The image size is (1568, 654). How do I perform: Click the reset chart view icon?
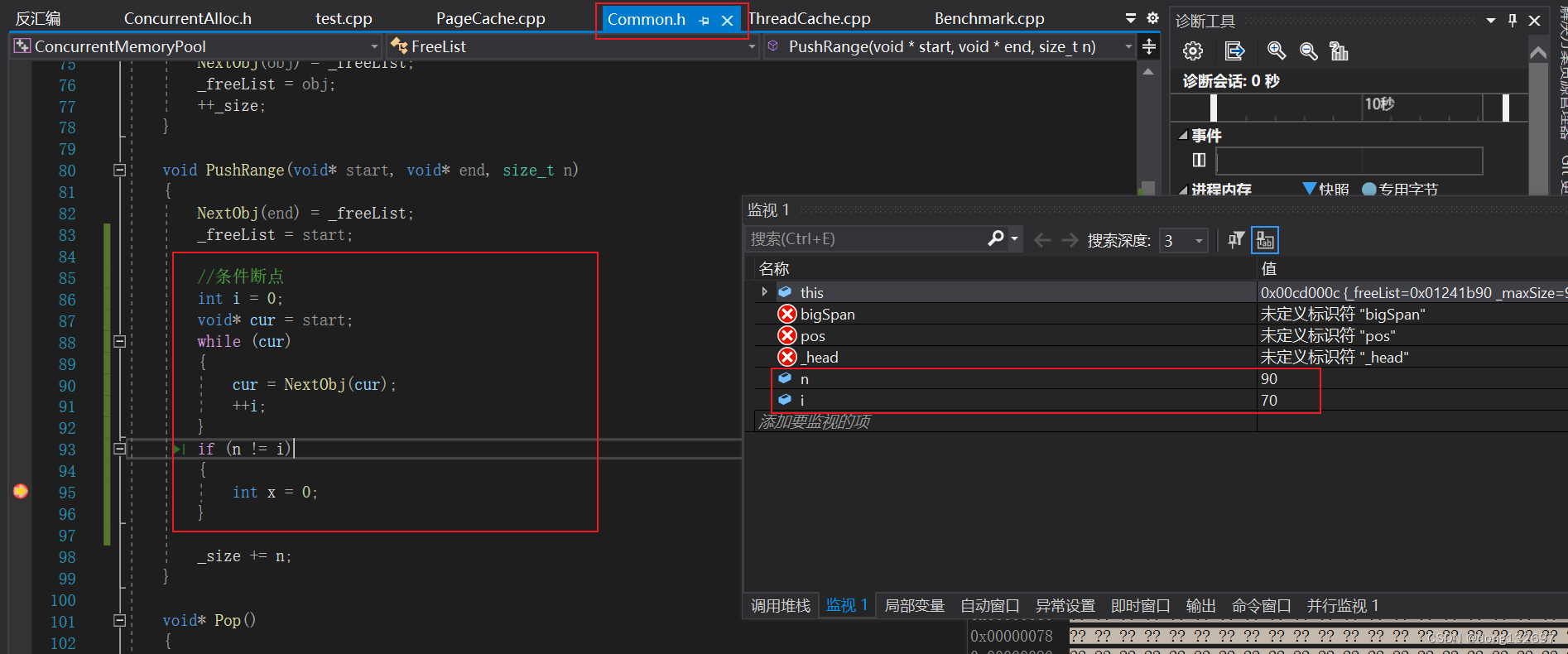tap(1340, 51)
